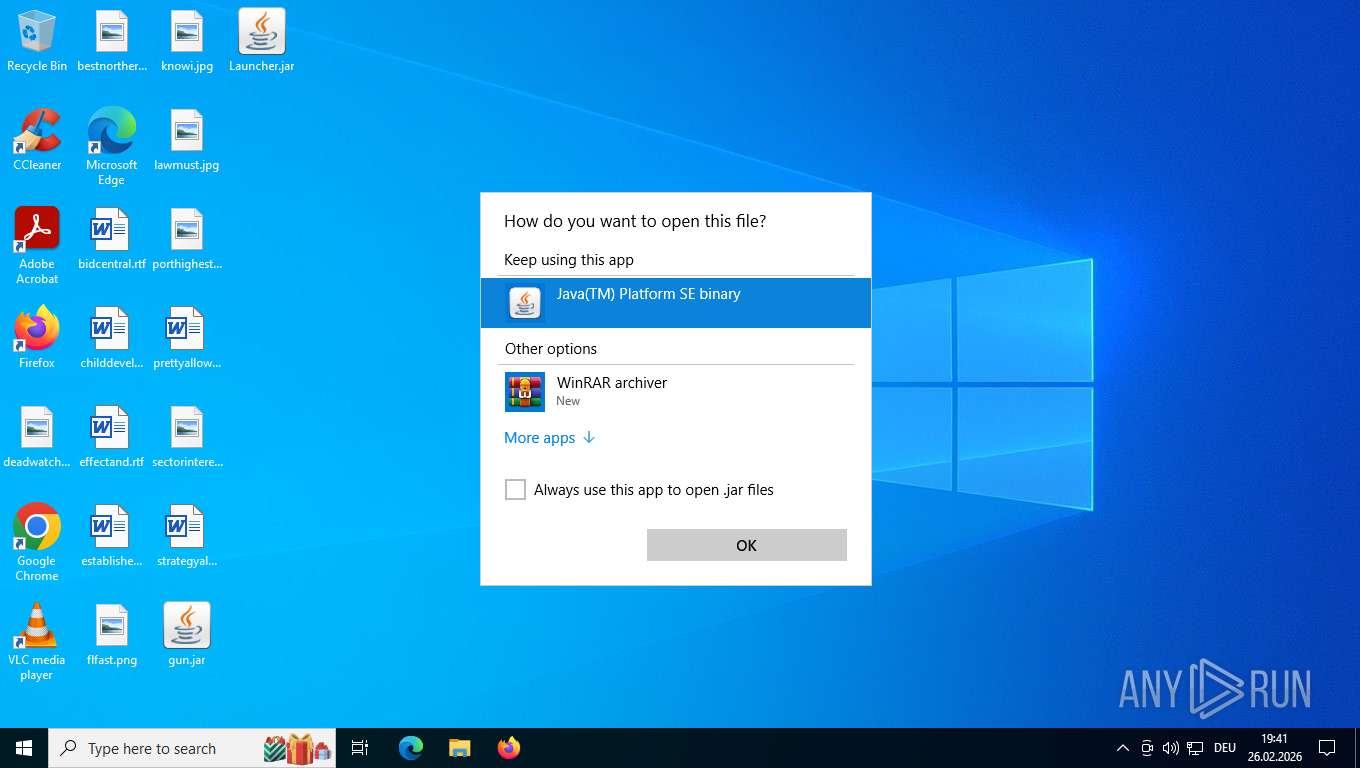Select establishe... Word document icon
1360x768 pixels.
pyautogui.click(x=112, y=536)
